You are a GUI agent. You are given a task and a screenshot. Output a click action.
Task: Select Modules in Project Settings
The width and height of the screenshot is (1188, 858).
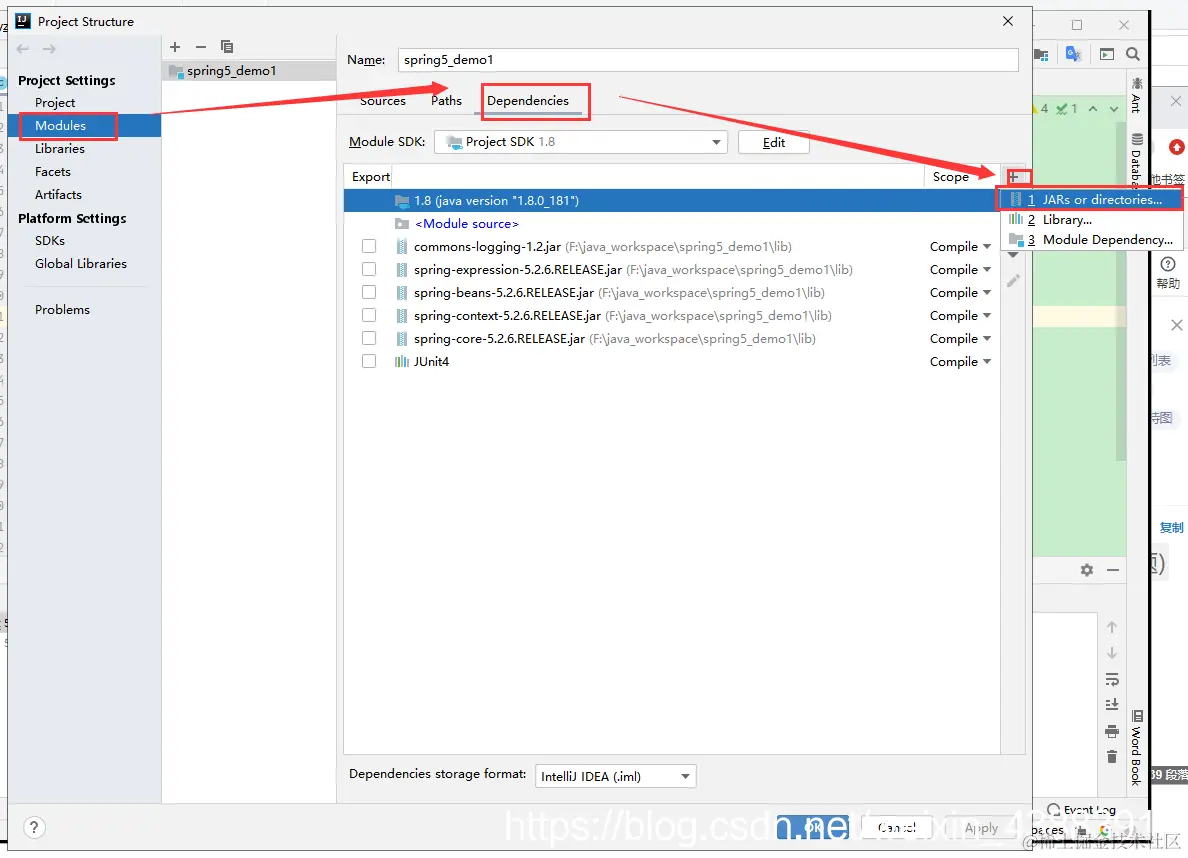[x=84, y=126]
